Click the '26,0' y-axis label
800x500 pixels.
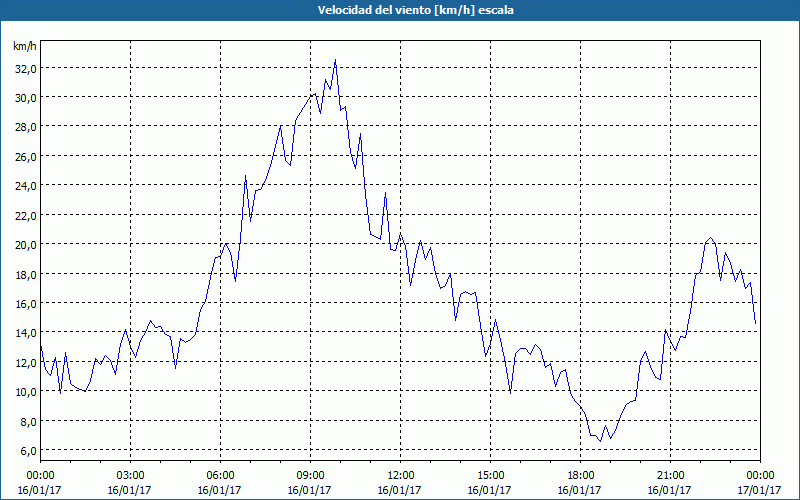[26, 157]
